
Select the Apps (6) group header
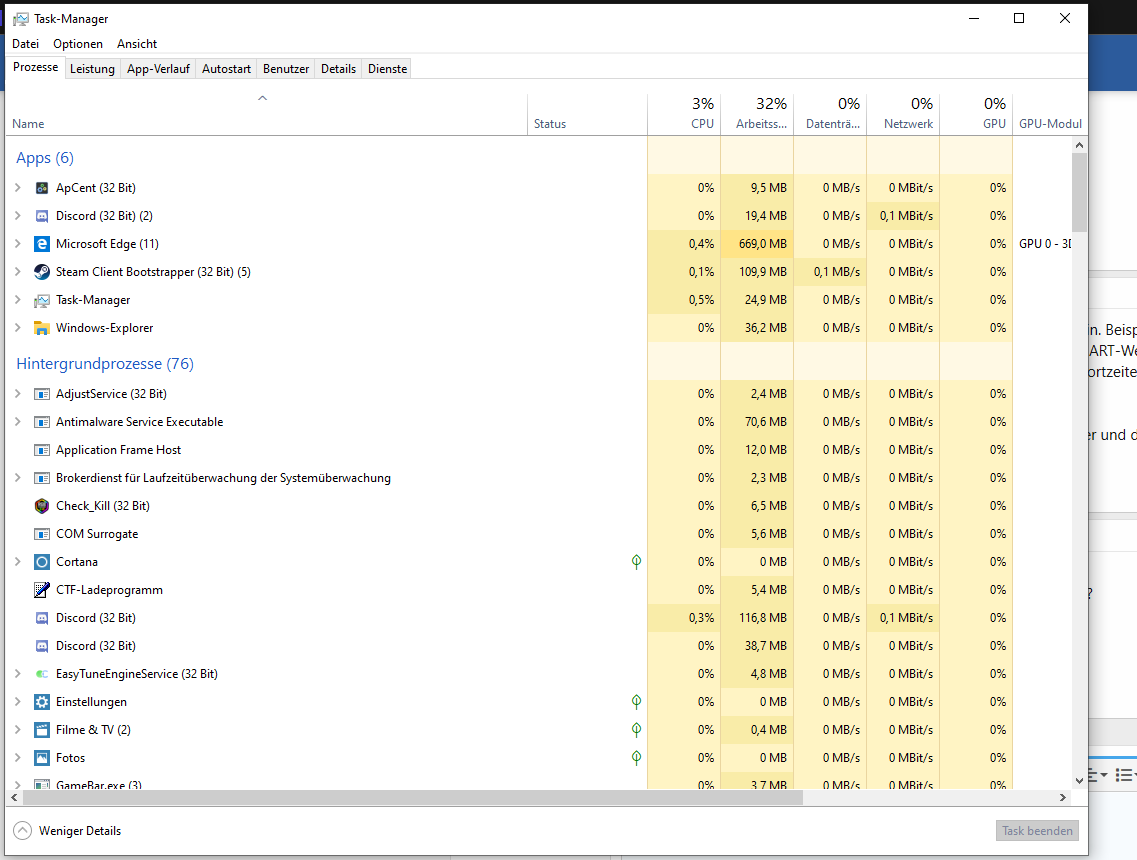(45, 158)
